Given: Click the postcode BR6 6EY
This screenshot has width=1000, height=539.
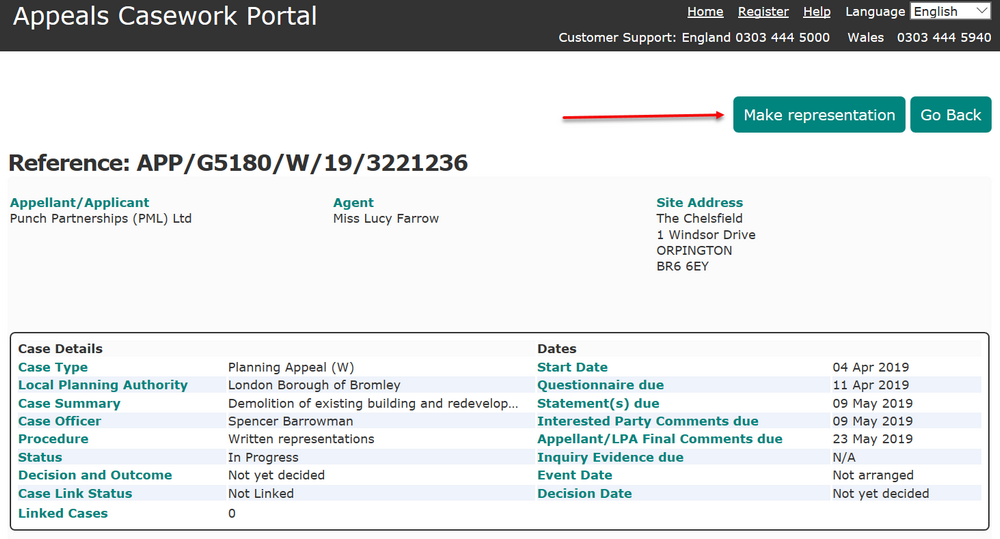Looking at the screenshot, I should pos(682,266).
